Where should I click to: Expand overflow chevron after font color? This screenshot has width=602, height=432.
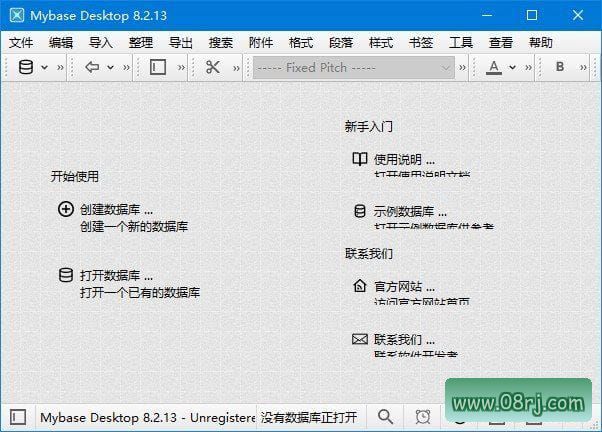(529, 68)
